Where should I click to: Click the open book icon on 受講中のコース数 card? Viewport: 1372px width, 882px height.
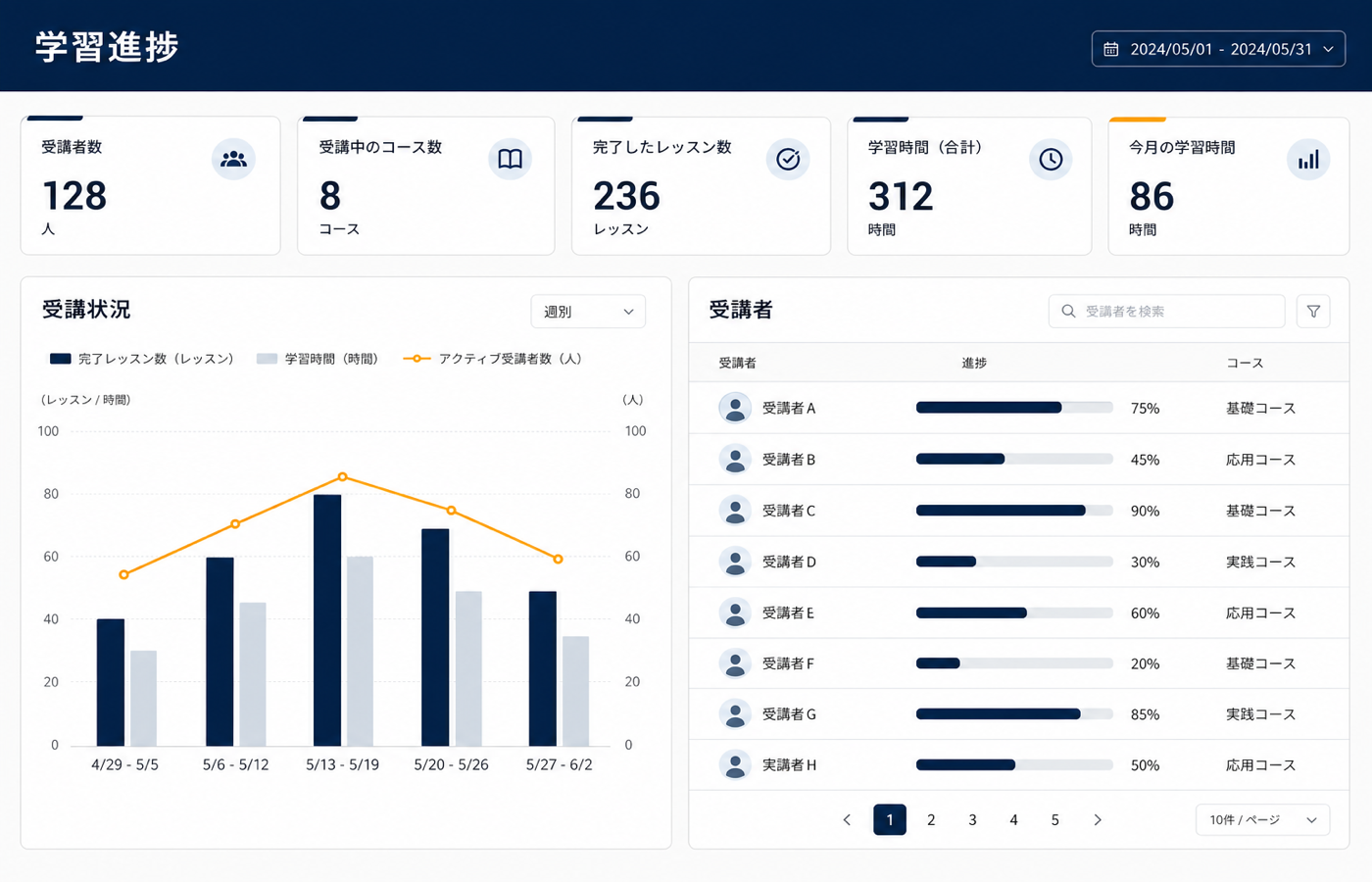pyautogui.click(x=510, y=159)
